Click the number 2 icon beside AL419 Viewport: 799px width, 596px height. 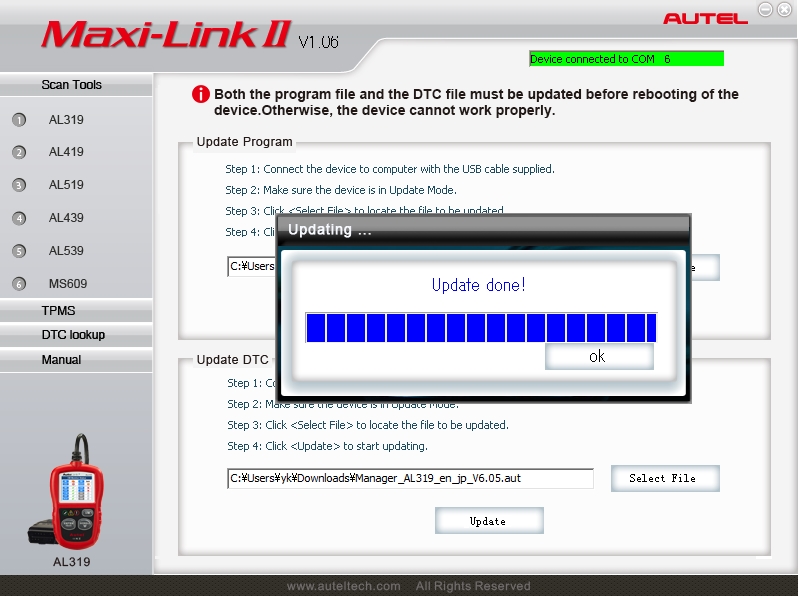pyautogui.click(x=19, y=152)
